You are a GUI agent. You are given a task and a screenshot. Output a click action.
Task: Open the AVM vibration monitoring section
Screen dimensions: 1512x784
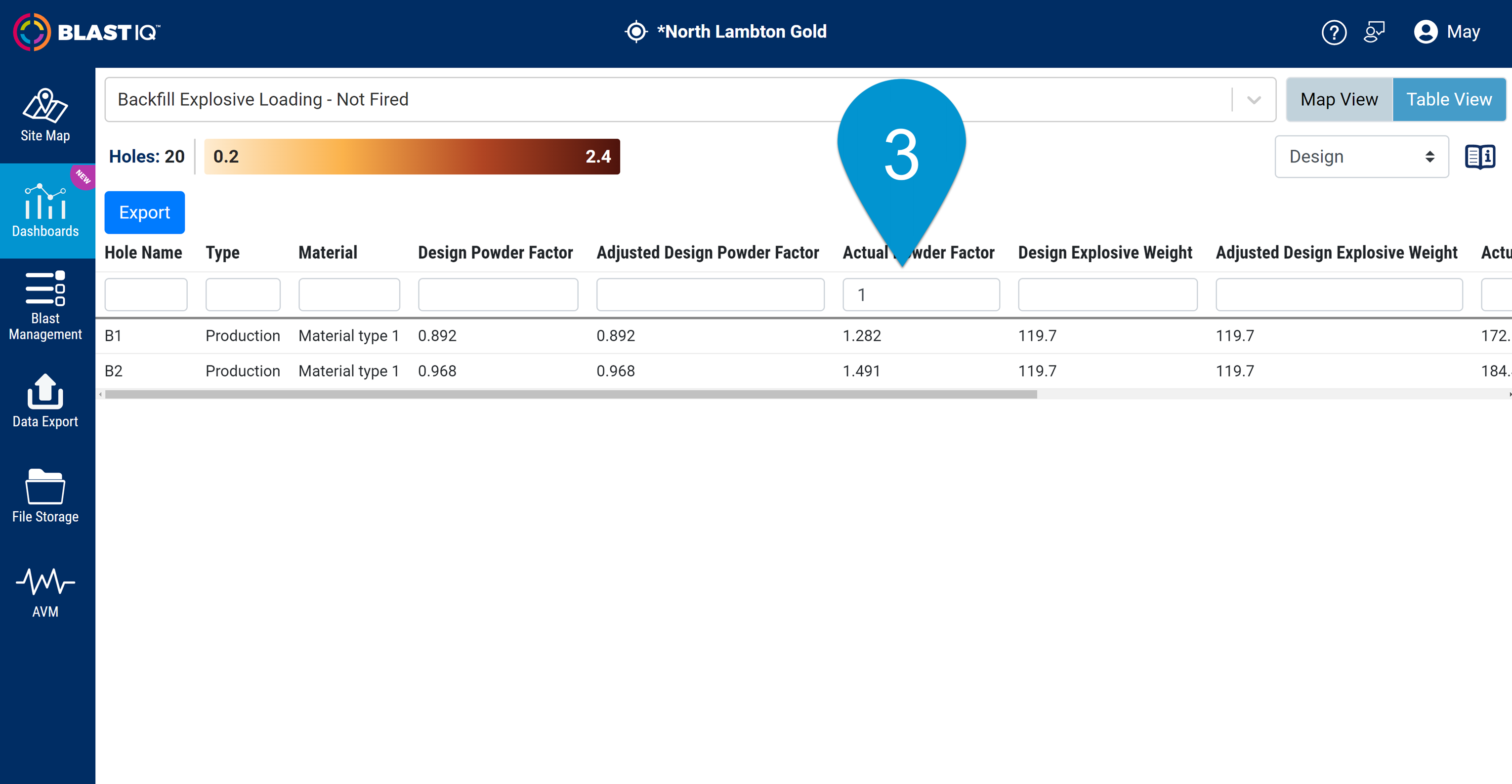pos(45,591)
